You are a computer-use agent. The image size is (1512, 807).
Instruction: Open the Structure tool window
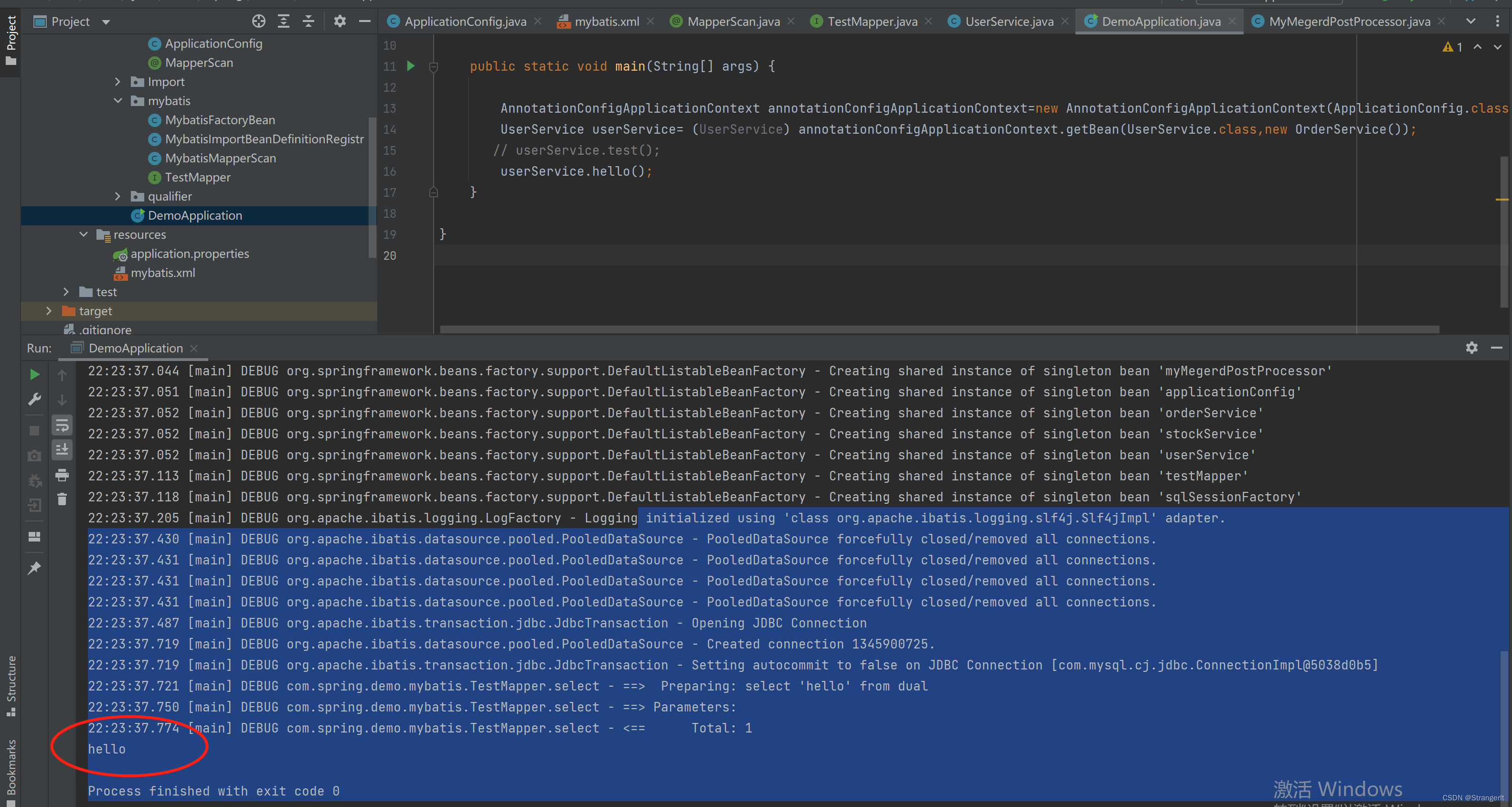11,684
